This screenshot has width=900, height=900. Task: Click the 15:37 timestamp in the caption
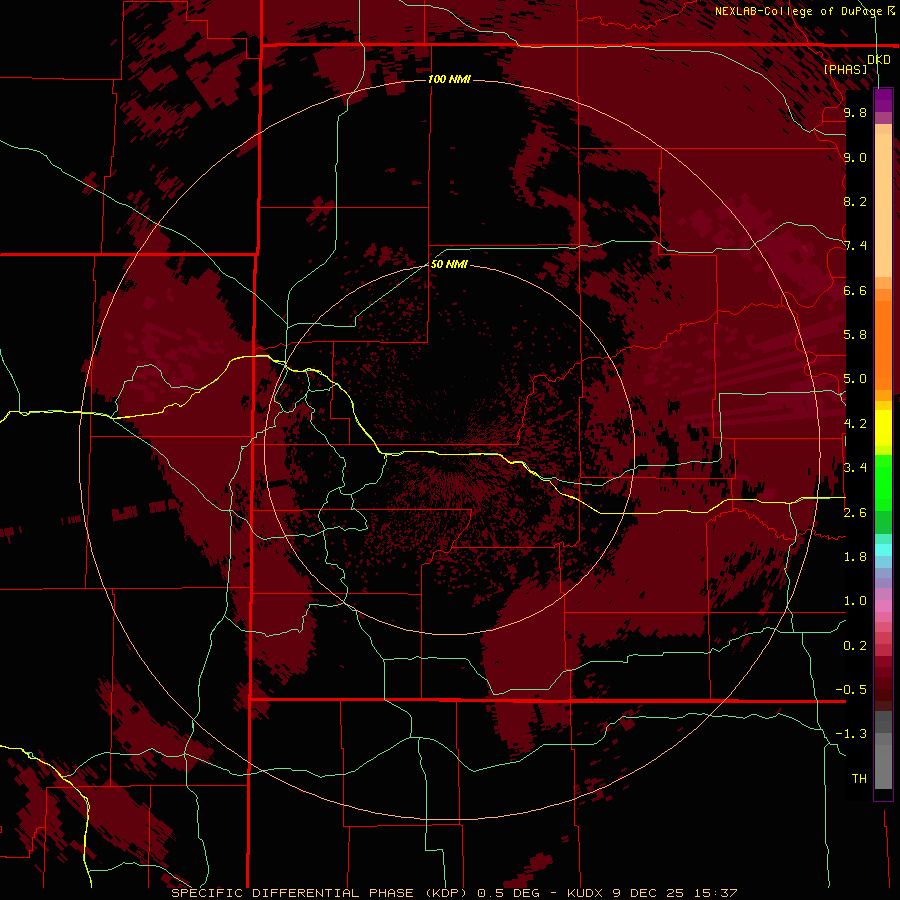717,893
